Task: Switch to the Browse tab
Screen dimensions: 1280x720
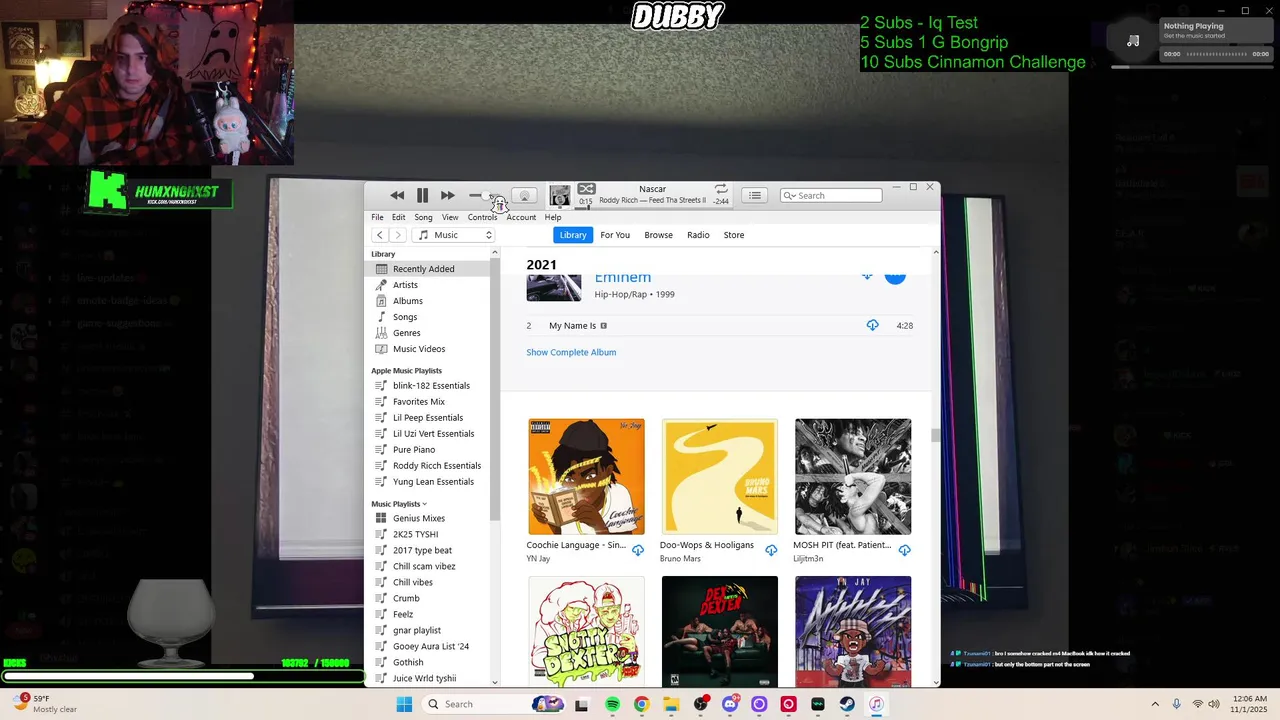Action: [x=658, y=235]
